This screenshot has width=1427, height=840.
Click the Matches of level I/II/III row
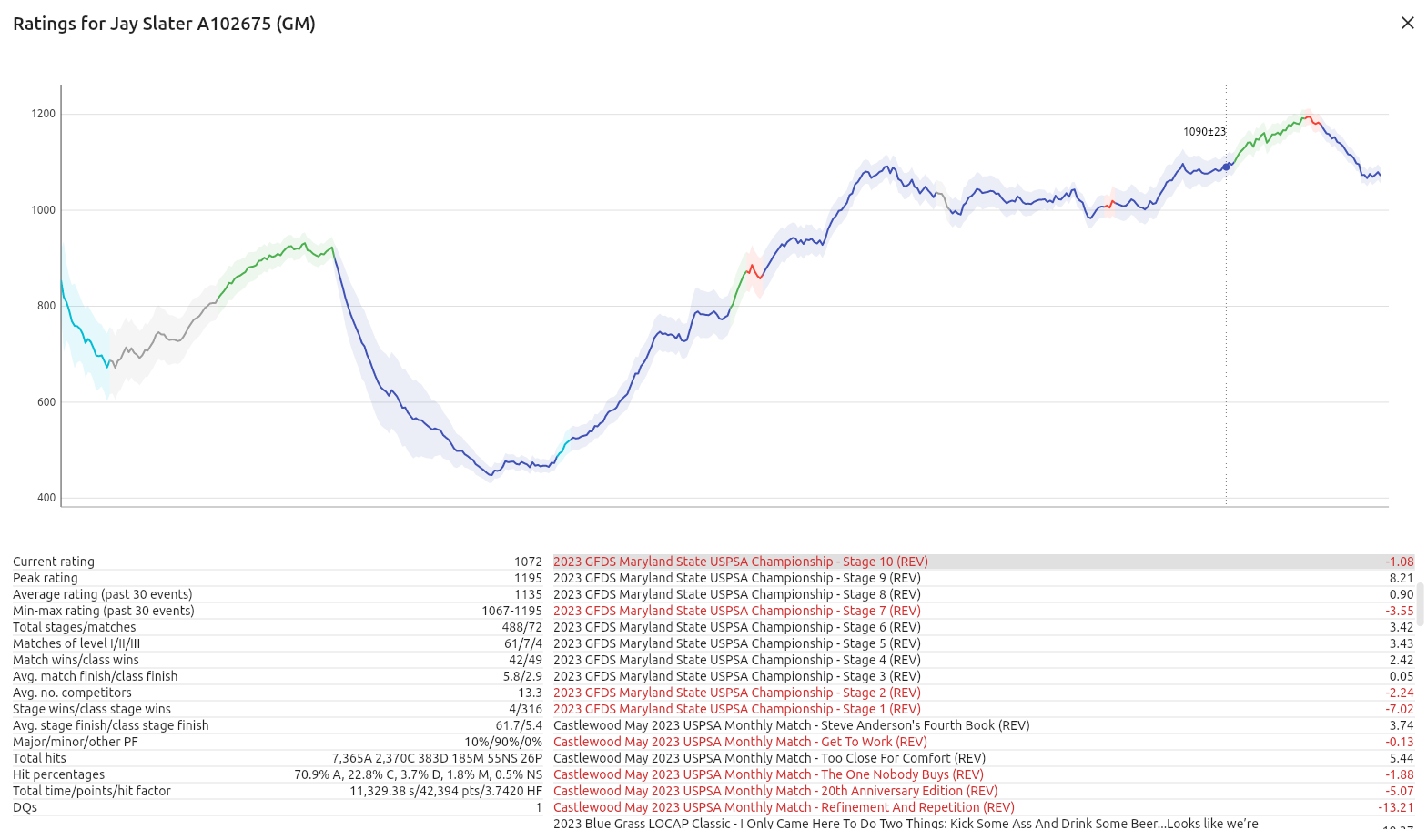pos(278,643)
